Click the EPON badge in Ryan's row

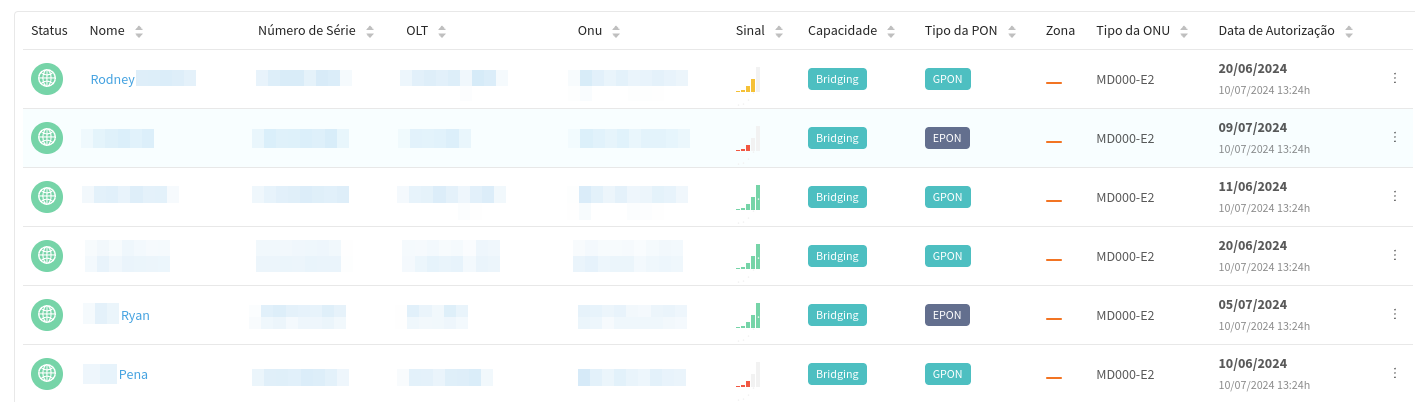click(x=947, y=315)
